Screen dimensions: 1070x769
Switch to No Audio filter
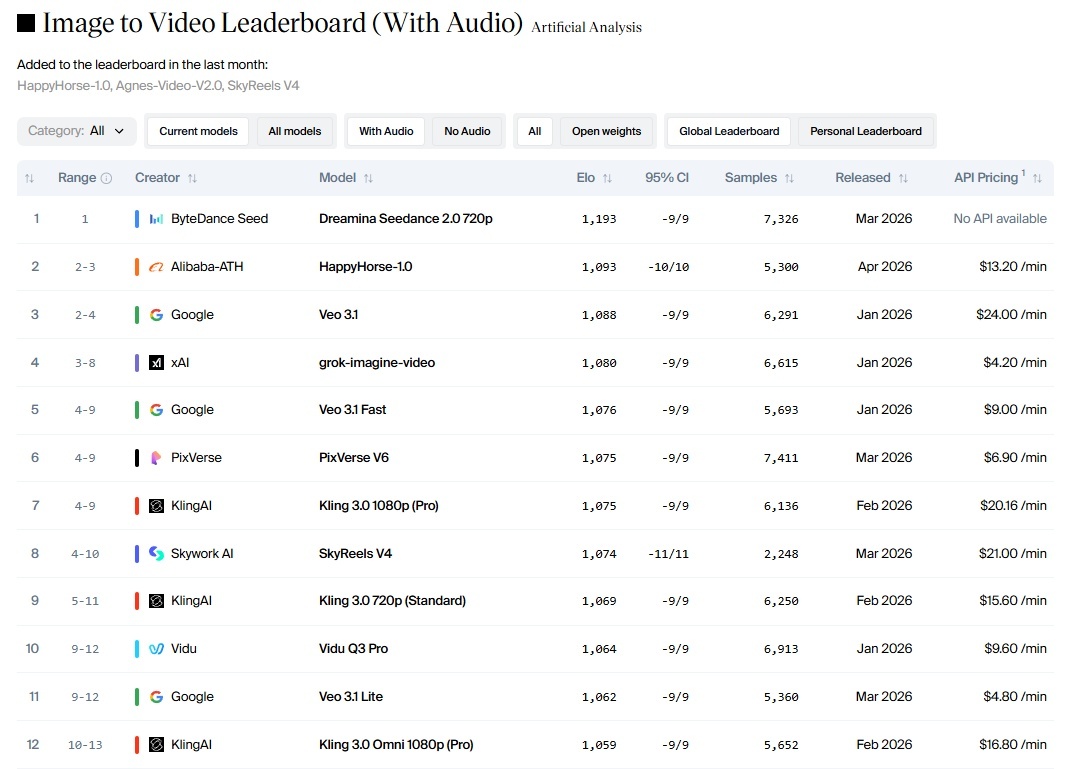[x=467, y=131]
